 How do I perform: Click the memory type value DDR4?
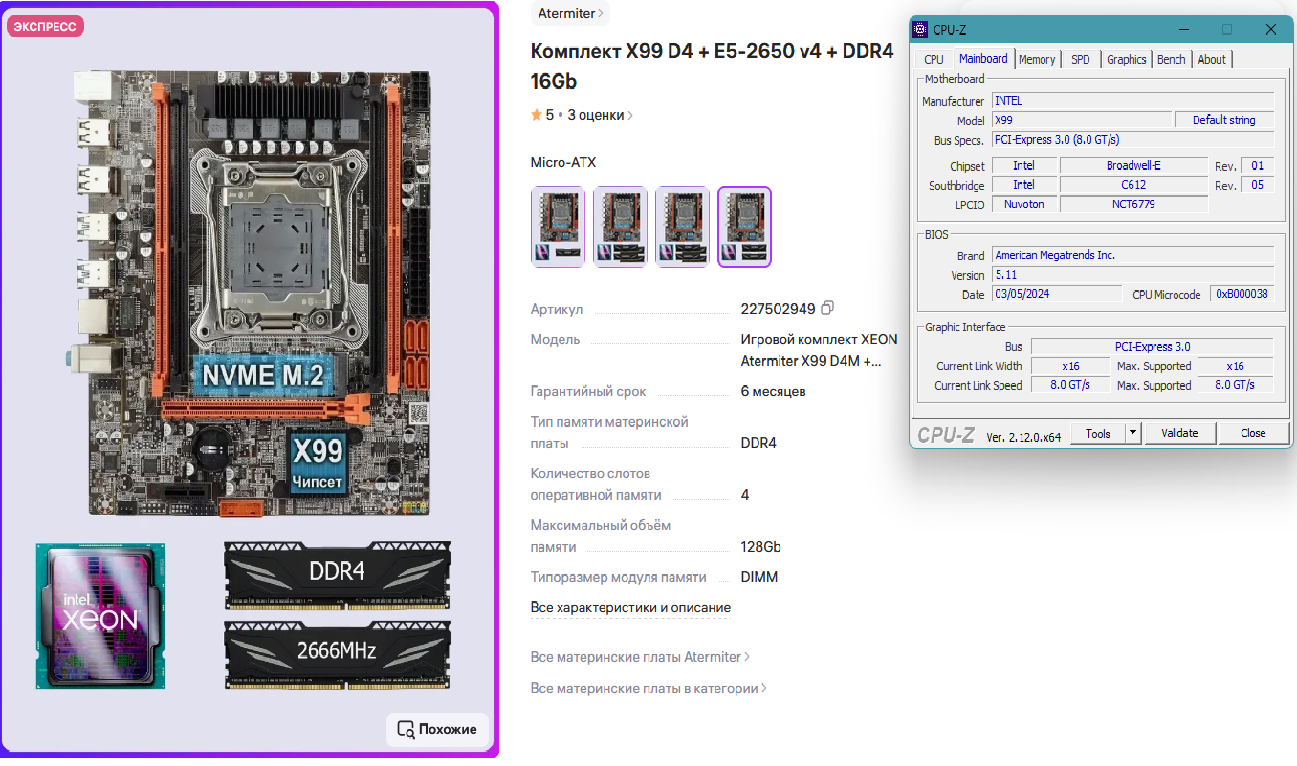click(758, 443)
